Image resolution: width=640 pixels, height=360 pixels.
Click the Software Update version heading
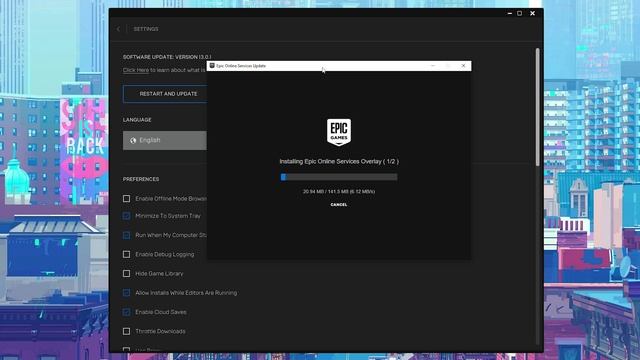[x=167, y=57]
